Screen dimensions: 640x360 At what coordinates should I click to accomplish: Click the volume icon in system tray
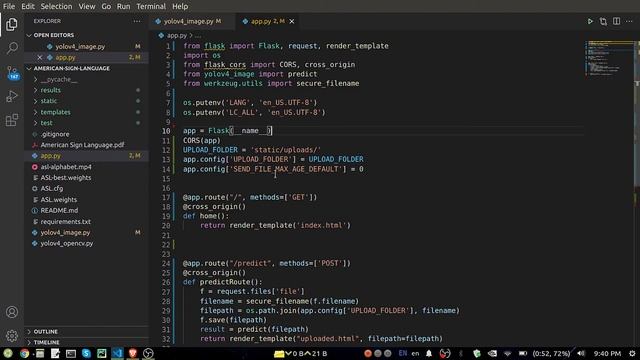coord(581,353)
